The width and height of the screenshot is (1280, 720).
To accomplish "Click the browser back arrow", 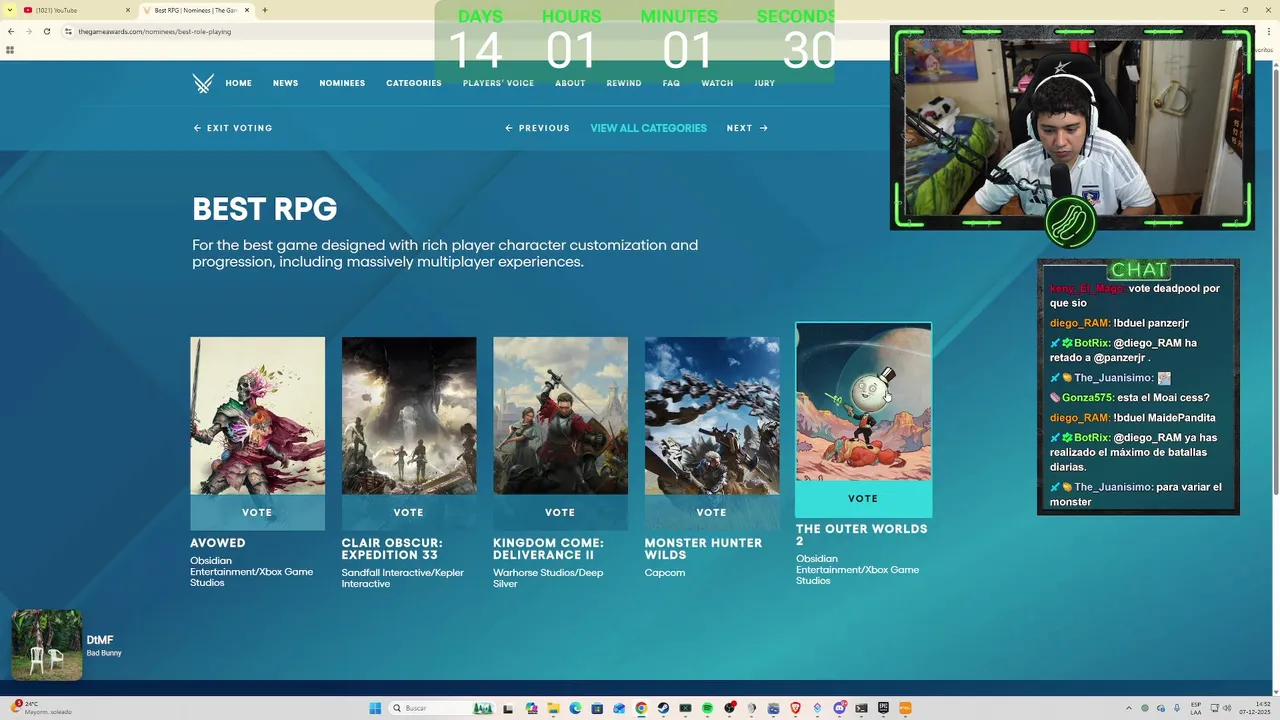I will [11, 31].
